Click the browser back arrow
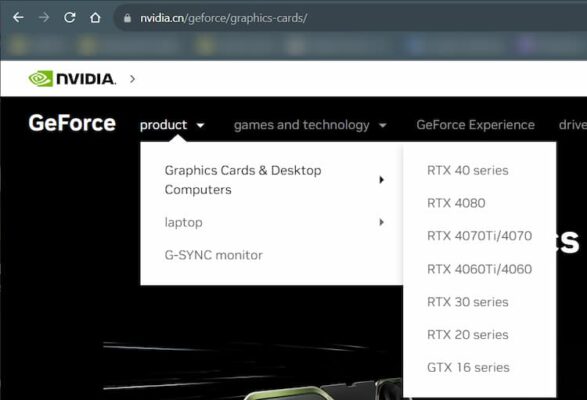The width and height of the screenshot is (587, 400). [x=18, y=17]
